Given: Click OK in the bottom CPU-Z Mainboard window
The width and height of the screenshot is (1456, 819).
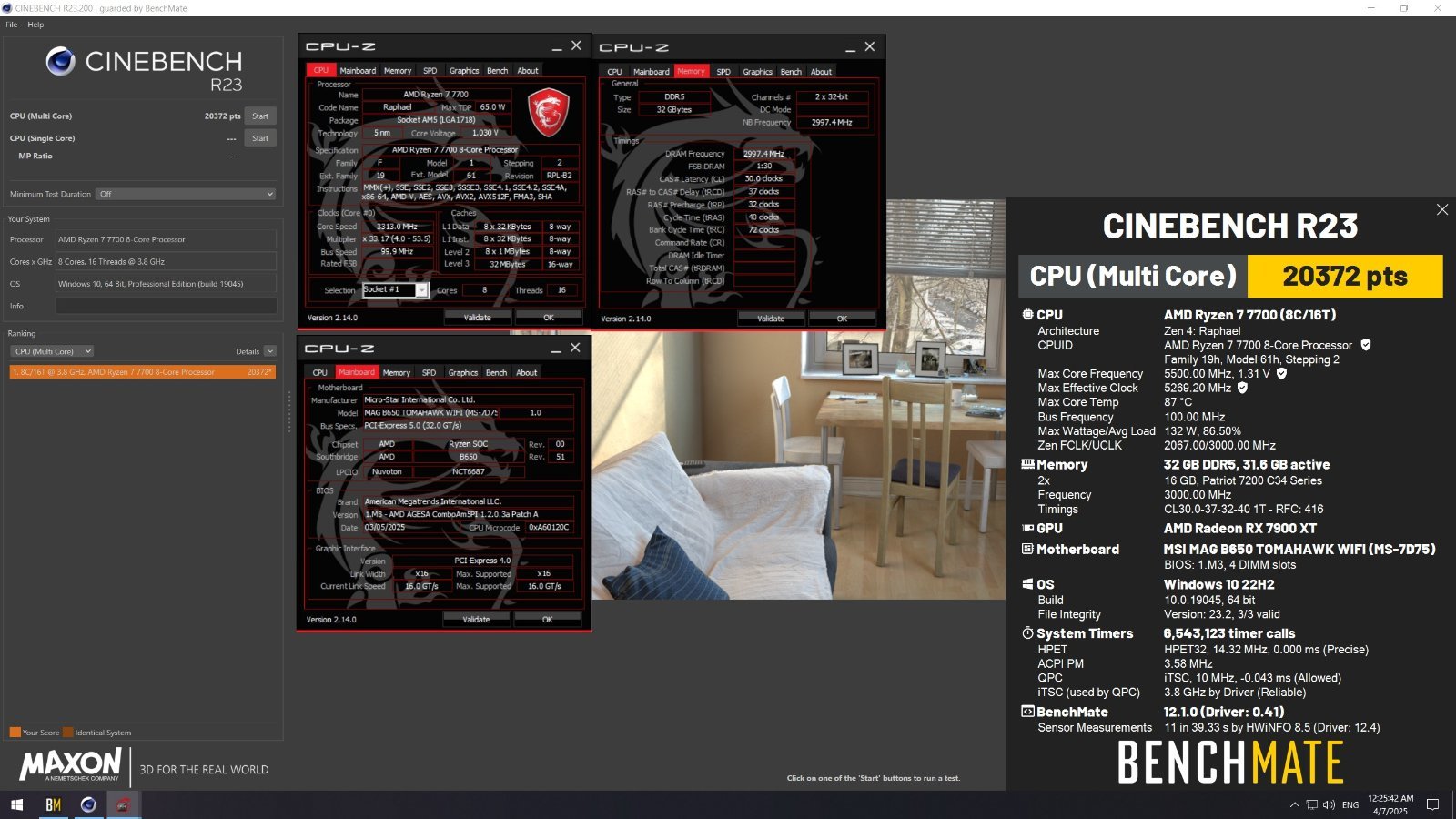Looking at the screenshot, I should point(547,620).
